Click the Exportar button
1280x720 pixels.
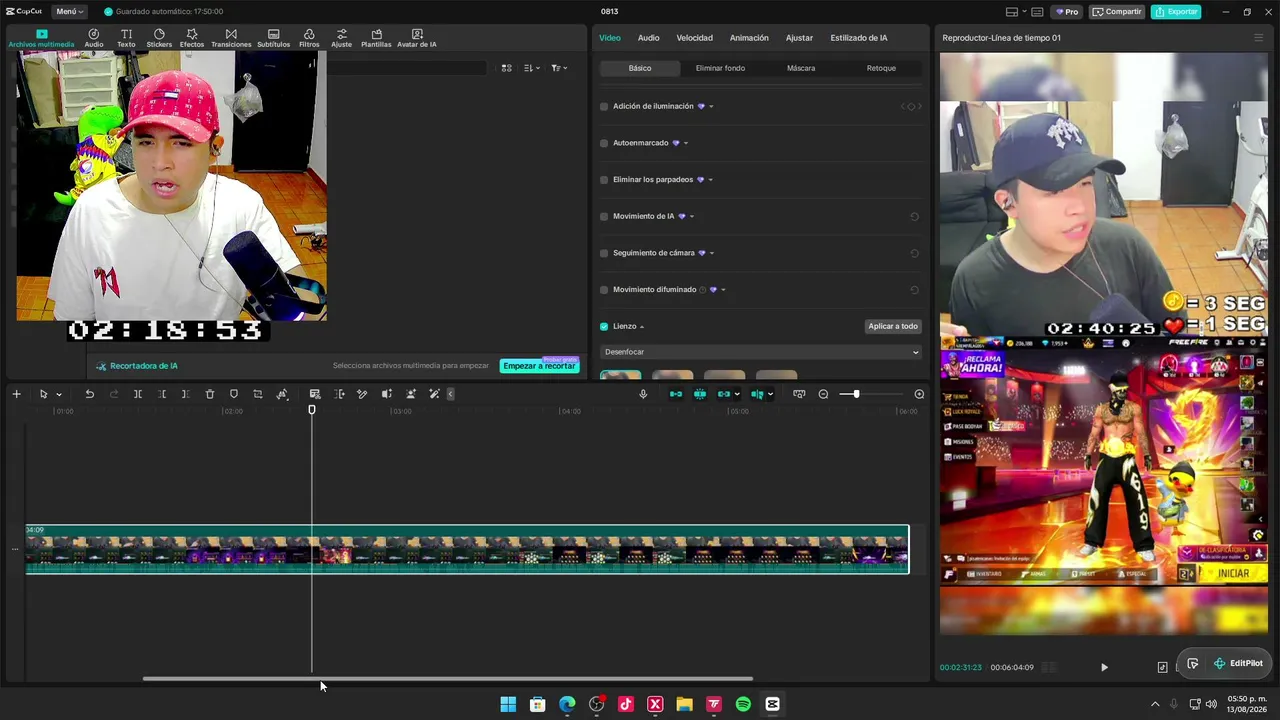coord(1176,12)
